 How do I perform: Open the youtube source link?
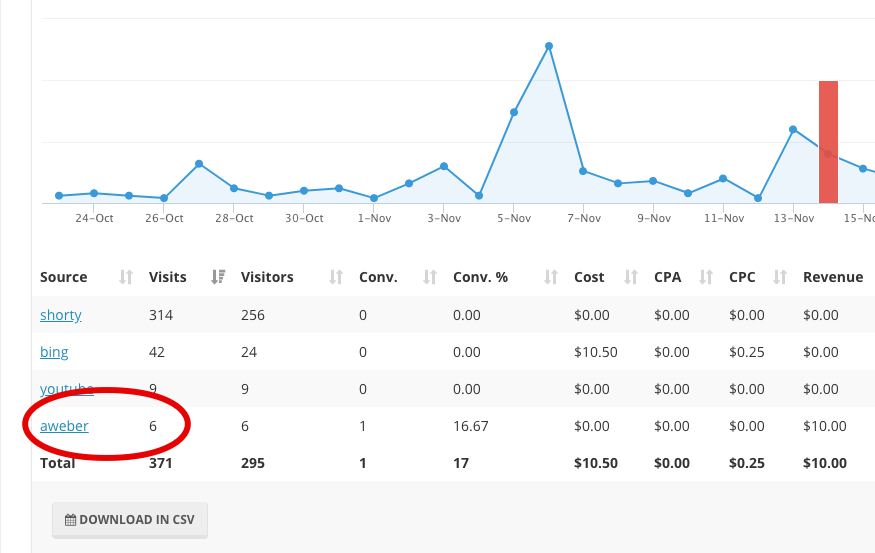(66, 389)
